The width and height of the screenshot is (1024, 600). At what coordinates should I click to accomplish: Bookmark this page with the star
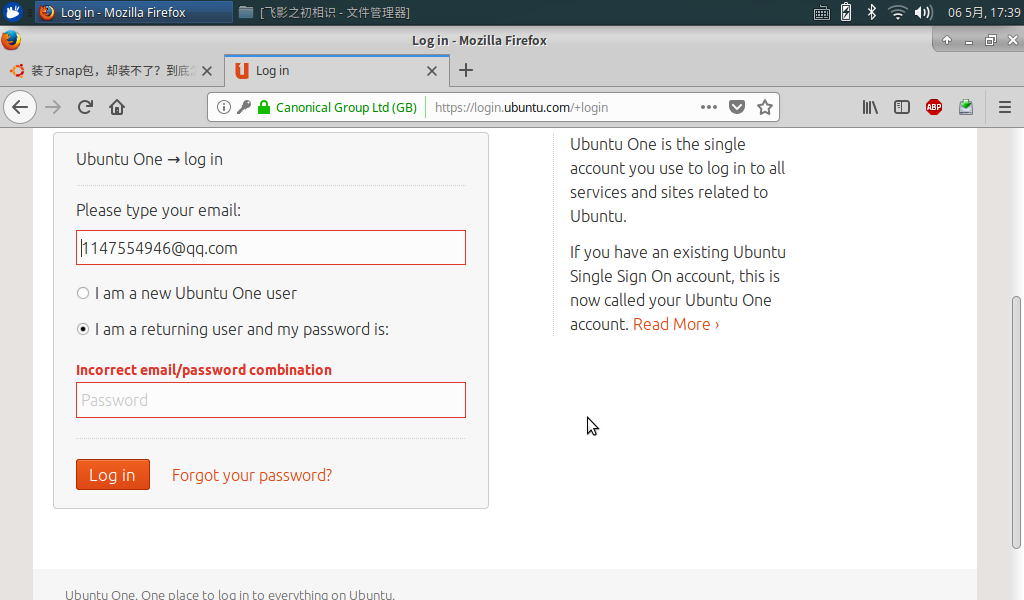click(x=765, y=107)
